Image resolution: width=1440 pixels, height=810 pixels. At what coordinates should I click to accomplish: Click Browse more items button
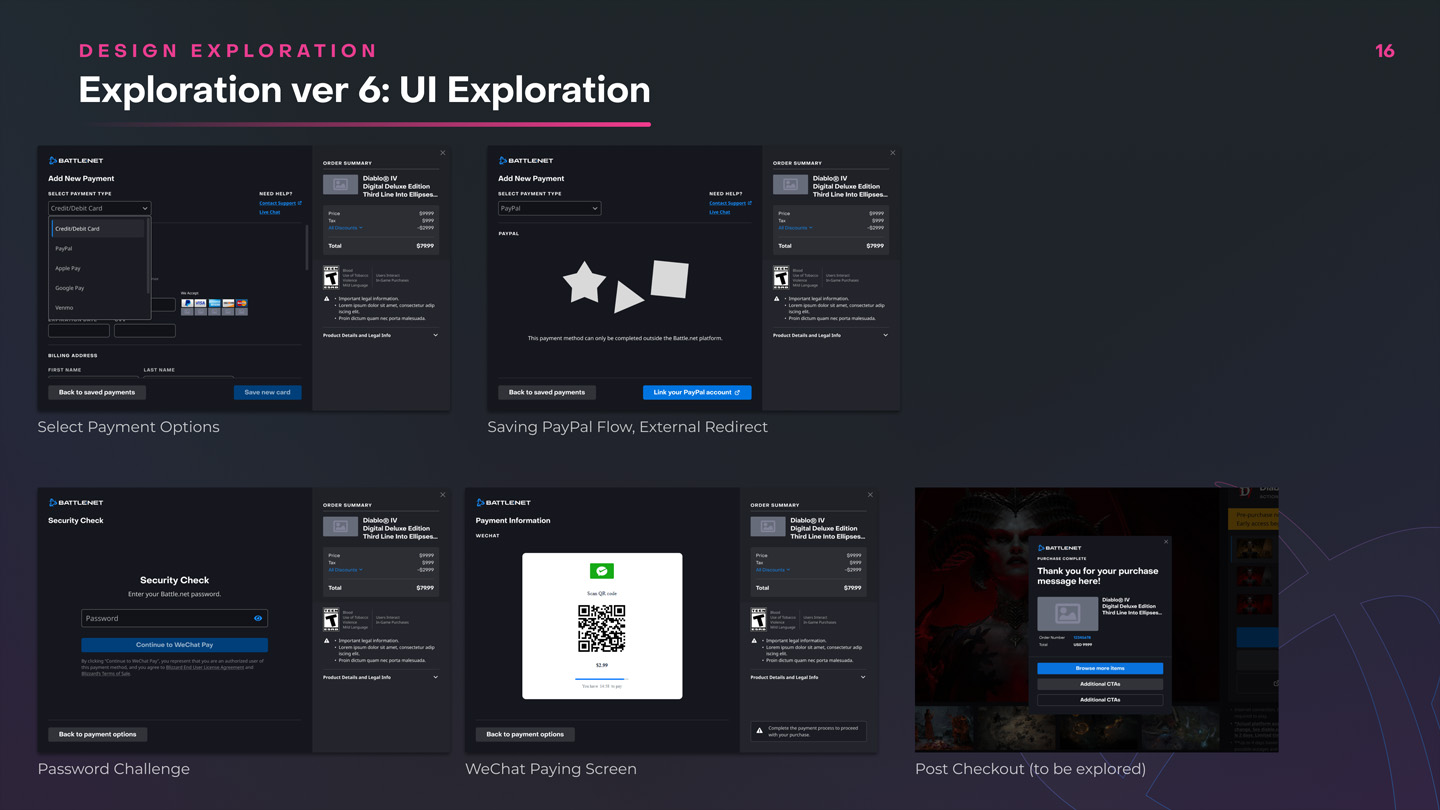(1100, 668)
